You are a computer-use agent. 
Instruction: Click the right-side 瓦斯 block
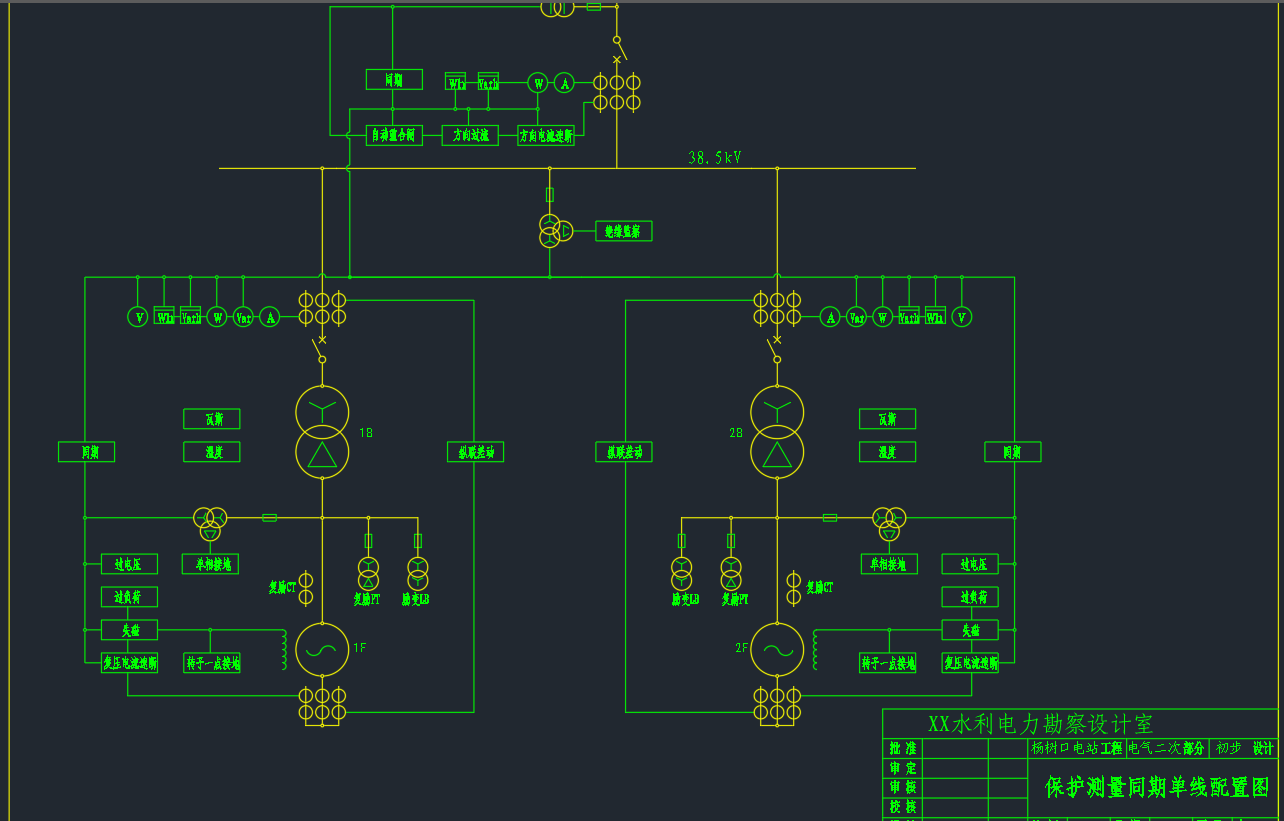click(887, 419)
